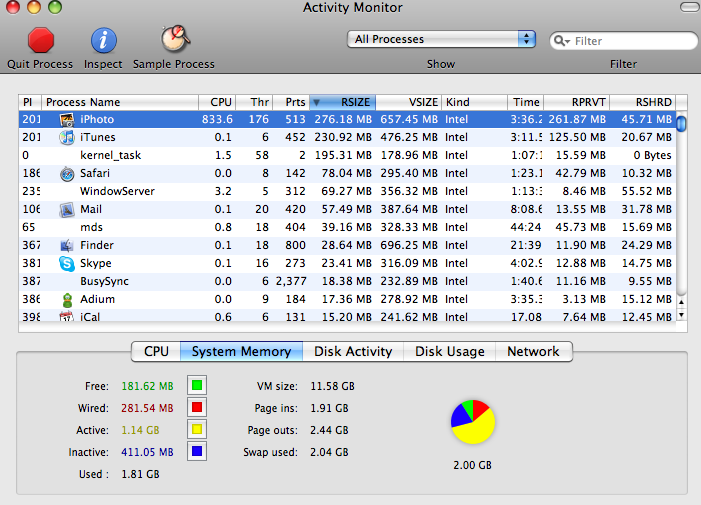The image size is (701, 505).
Task: Click the green window zoom button
Action: coord(55,7)
